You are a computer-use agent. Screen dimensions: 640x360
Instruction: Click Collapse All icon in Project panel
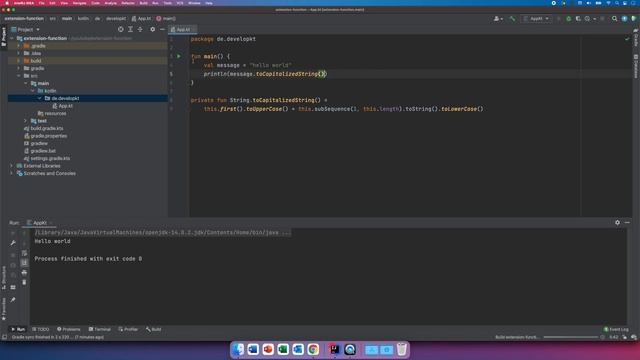pyautogui.click(x=140, y=29)
